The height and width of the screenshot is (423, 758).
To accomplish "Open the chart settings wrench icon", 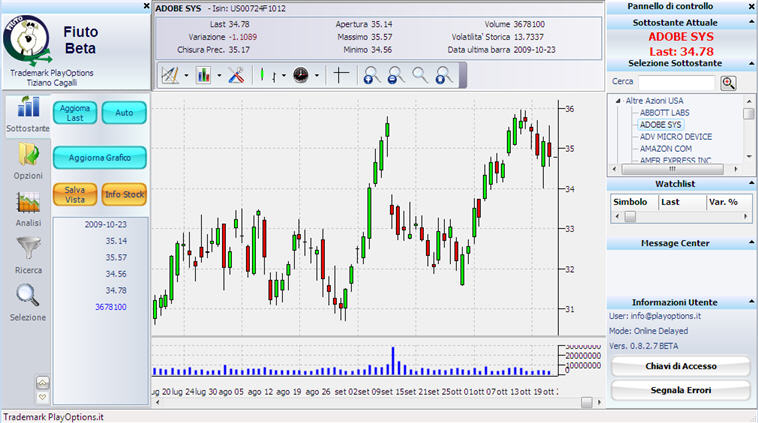I will coord(236,75).
